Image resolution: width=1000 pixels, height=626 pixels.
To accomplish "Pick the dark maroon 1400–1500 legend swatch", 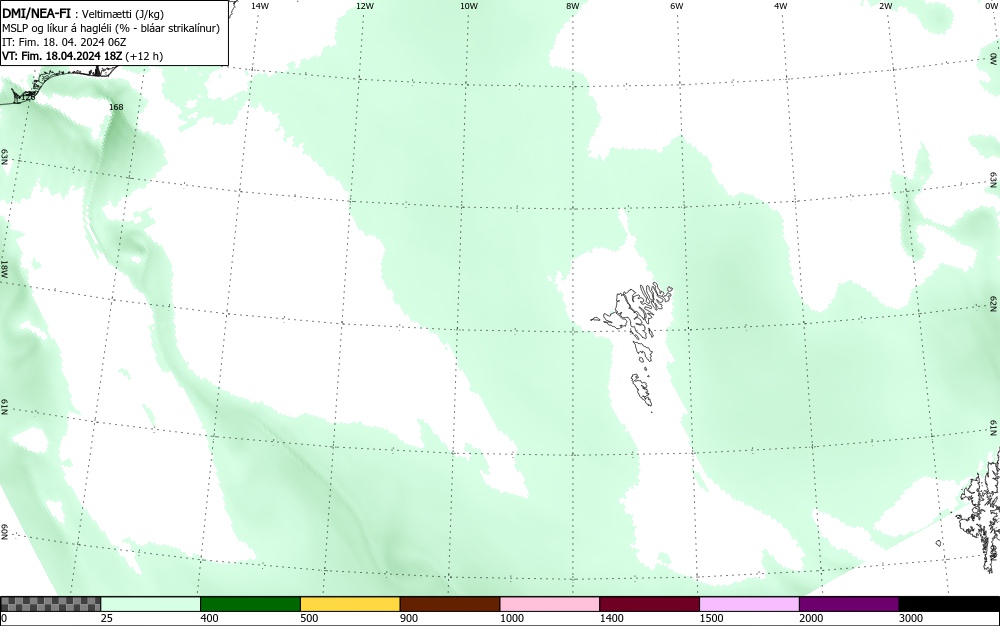I will 649,604.
